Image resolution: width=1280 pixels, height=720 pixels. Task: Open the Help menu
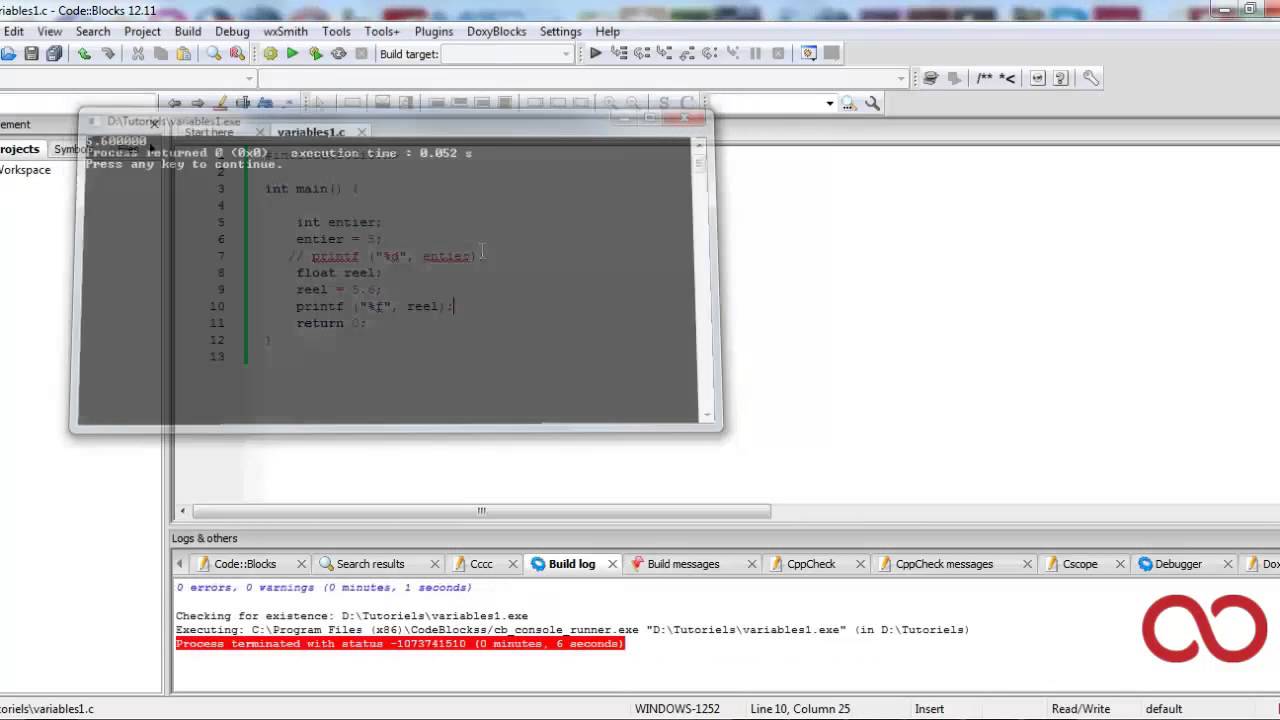[x=608, y=31]
